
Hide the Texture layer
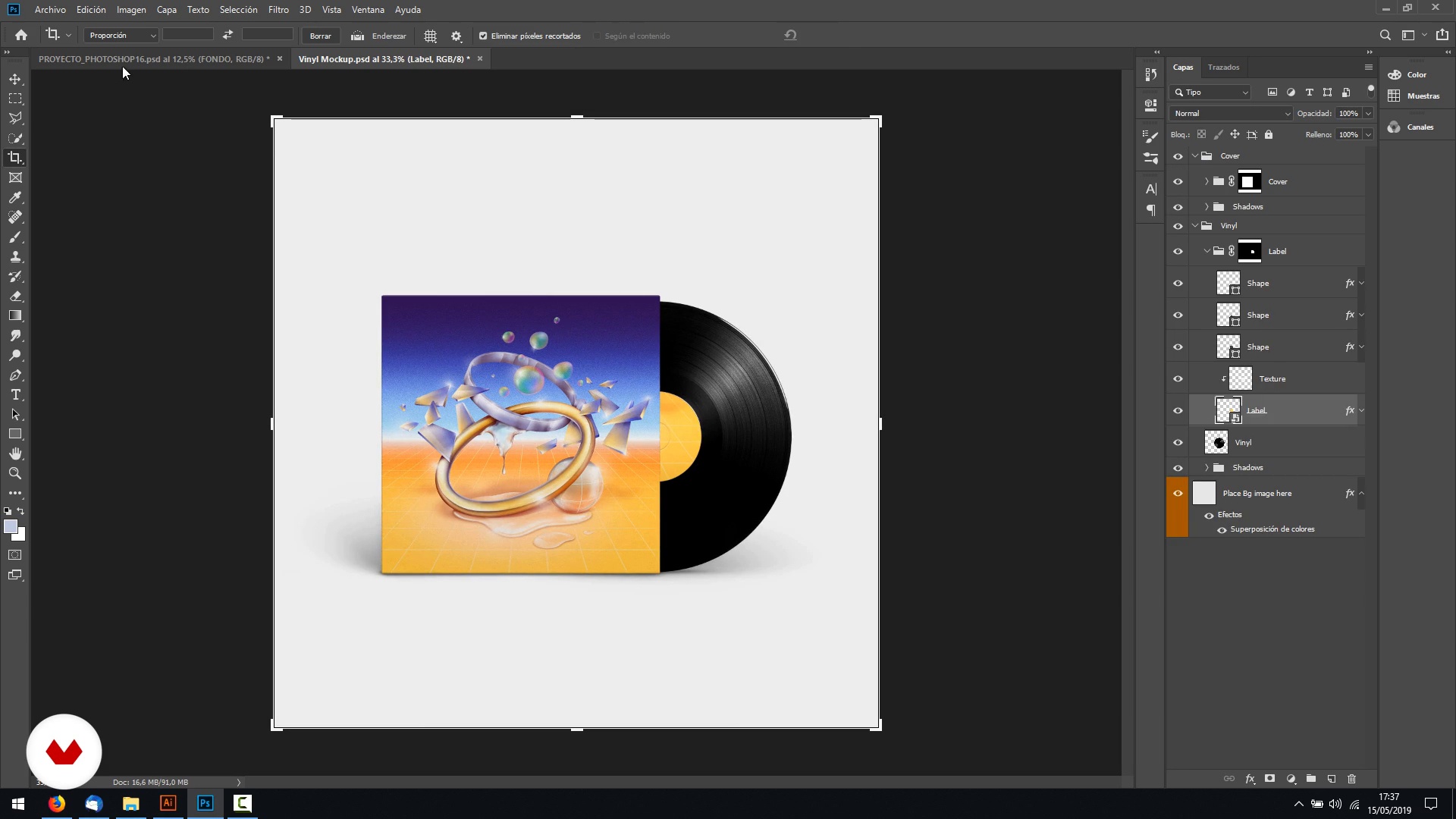pyautogui.click(x=1178, y=379)
